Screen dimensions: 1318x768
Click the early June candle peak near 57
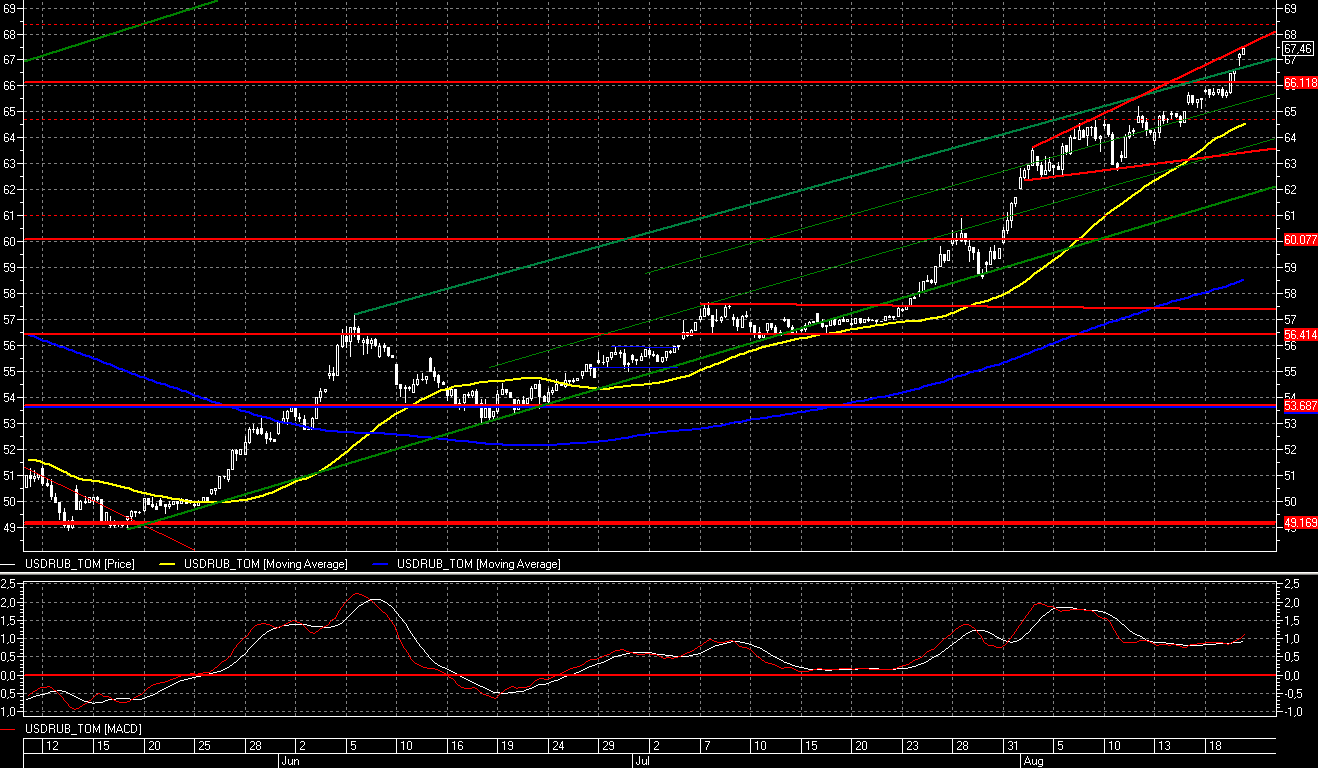pos(355,322)
